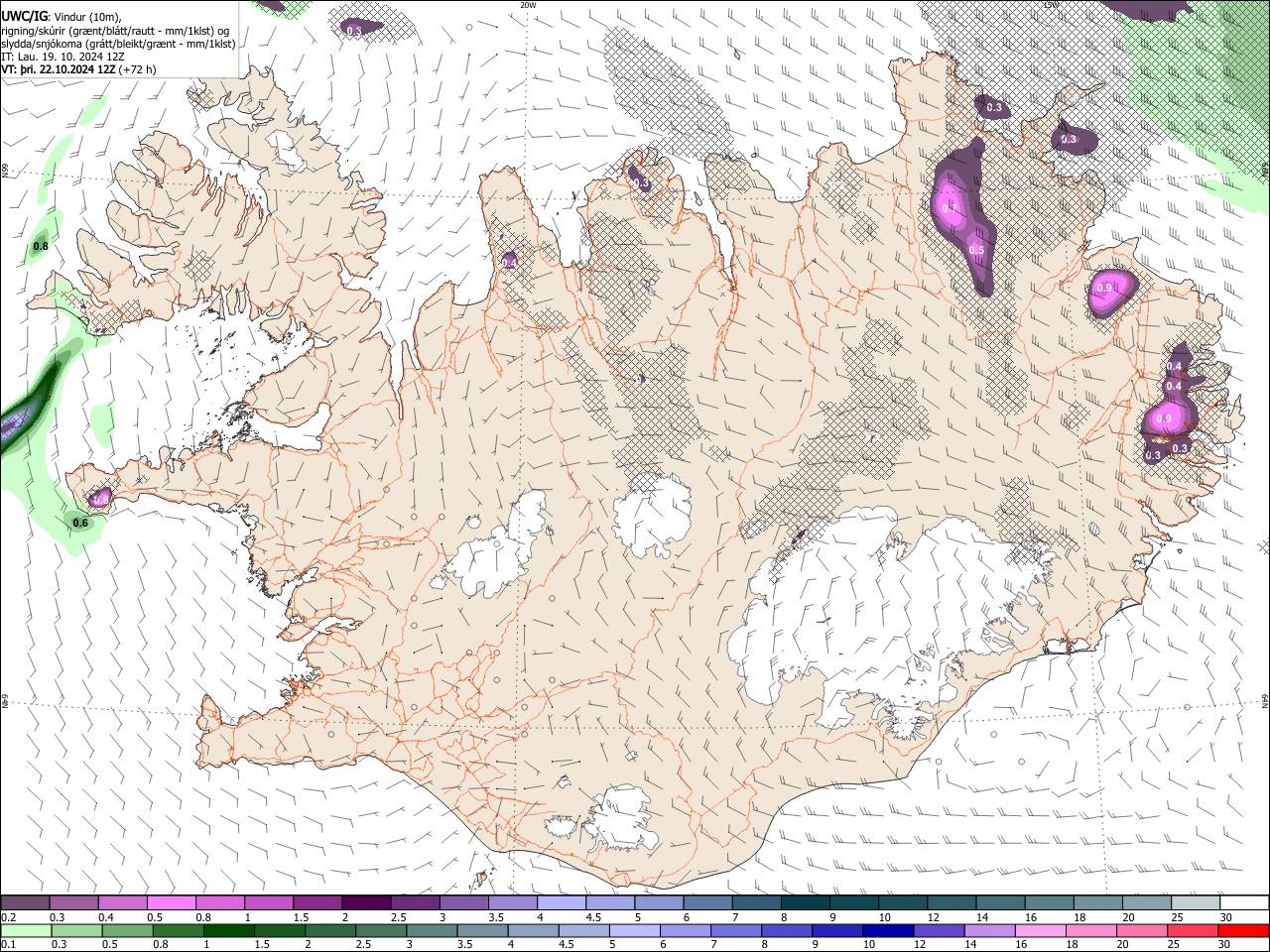1270x952 pixels.
Task: Click the lower legend swatch between 0.1 and 0.3
Action: tap(26, 931)
